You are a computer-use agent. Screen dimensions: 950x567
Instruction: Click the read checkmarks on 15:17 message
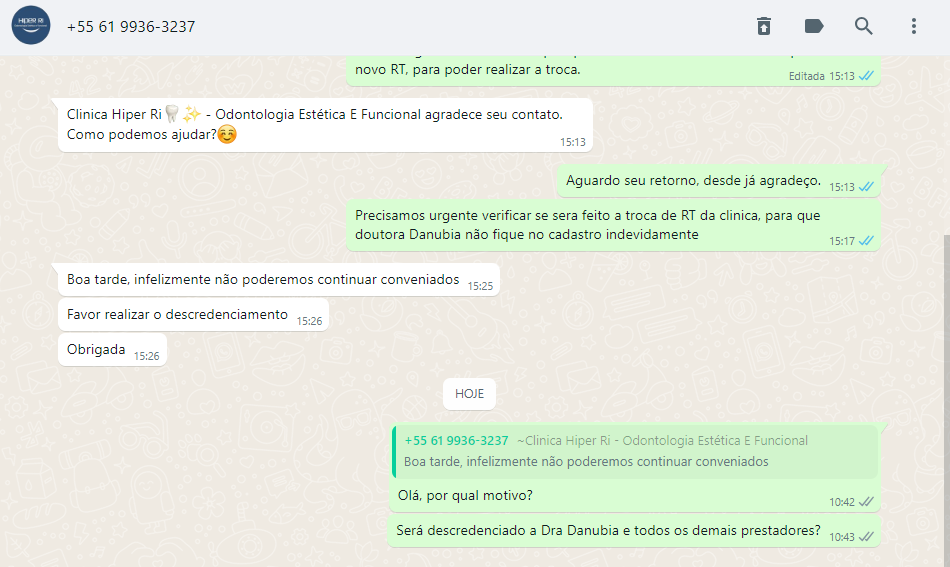tap(866, 240)
